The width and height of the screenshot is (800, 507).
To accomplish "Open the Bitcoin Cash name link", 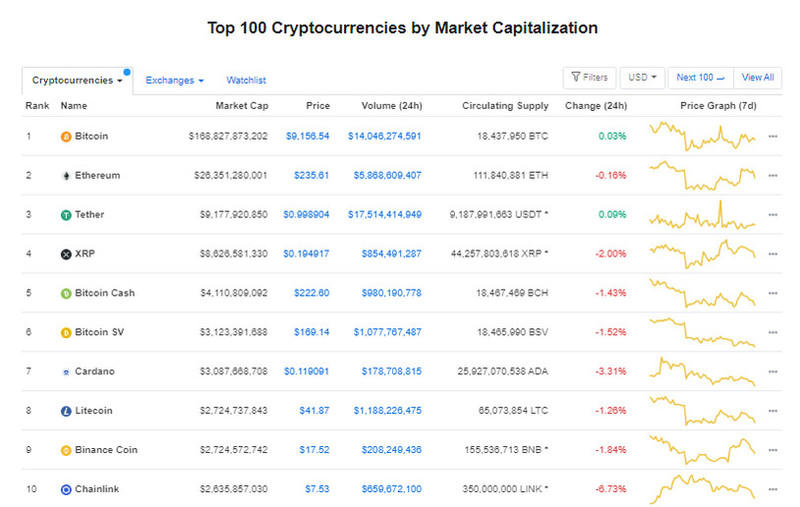I will click(105, 293).
